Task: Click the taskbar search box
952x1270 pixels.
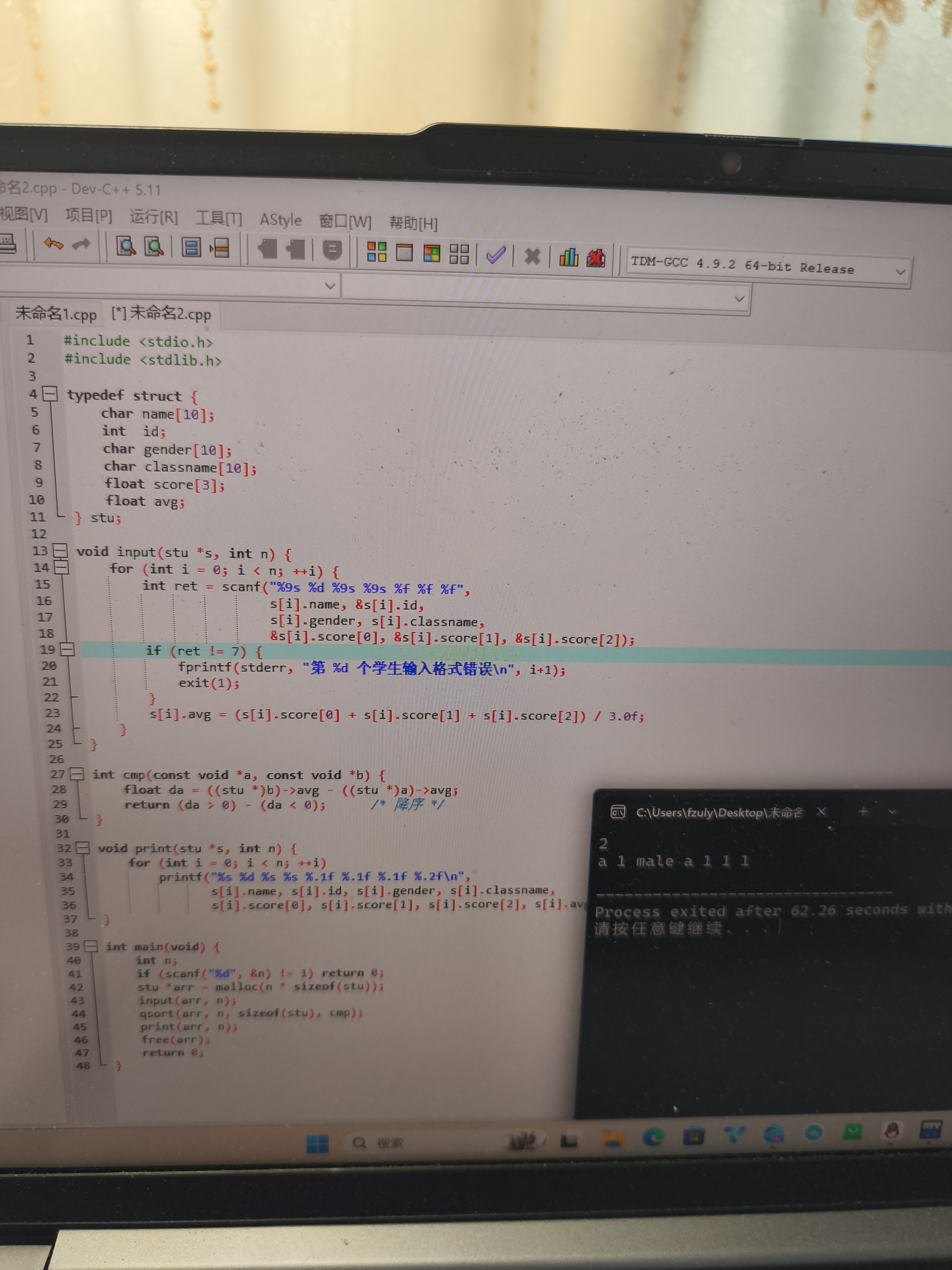Action: (390, 1143)
